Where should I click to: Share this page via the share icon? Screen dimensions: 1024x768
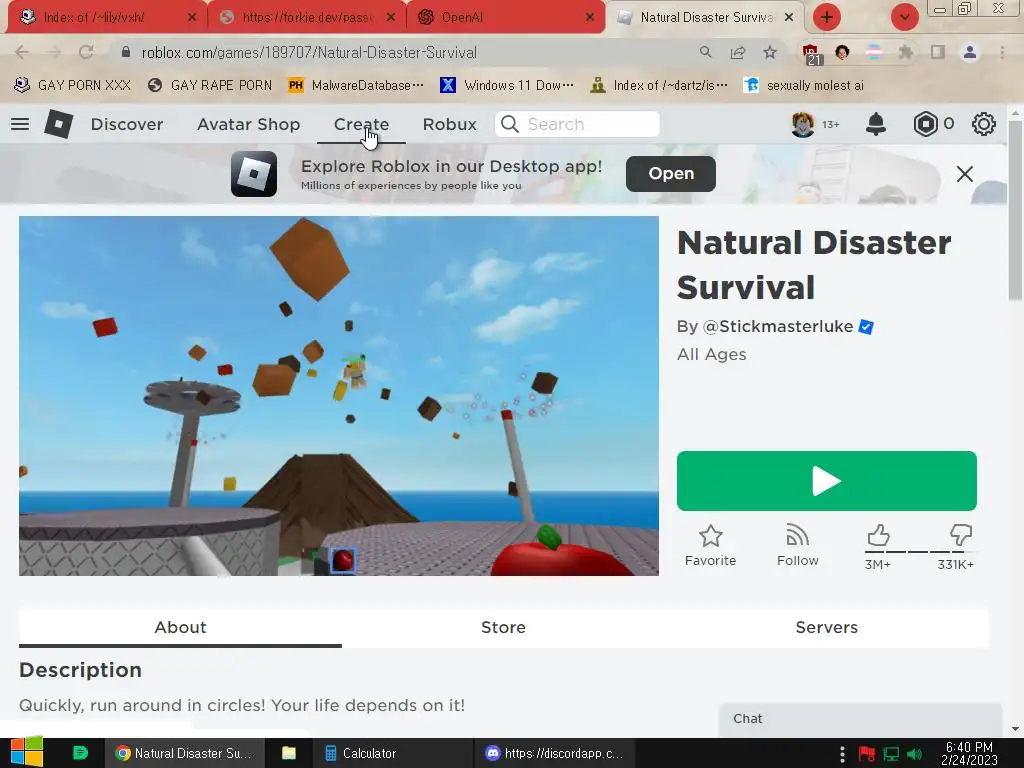[x=738, y=52]
